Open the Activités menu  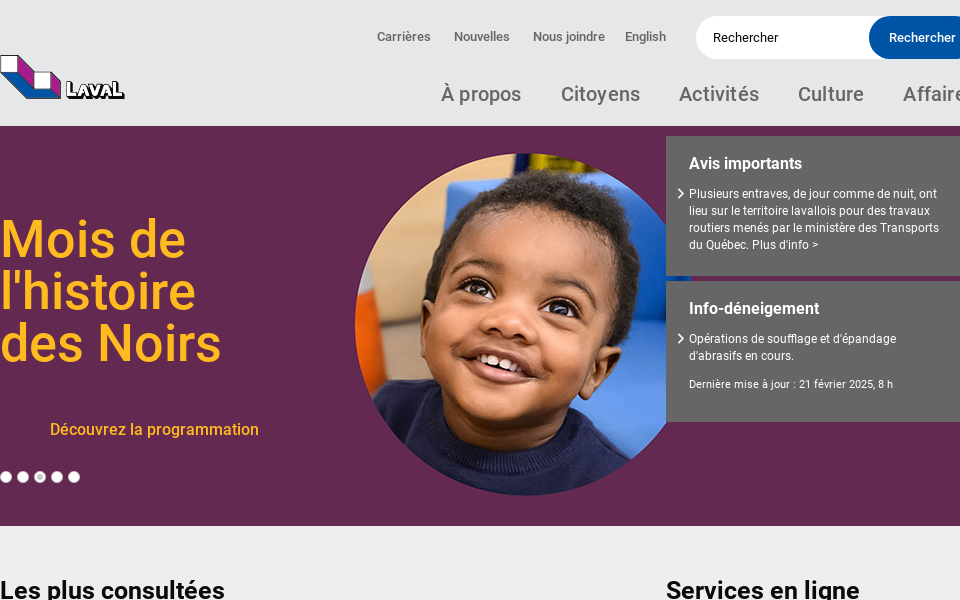[x=719, y=94]
